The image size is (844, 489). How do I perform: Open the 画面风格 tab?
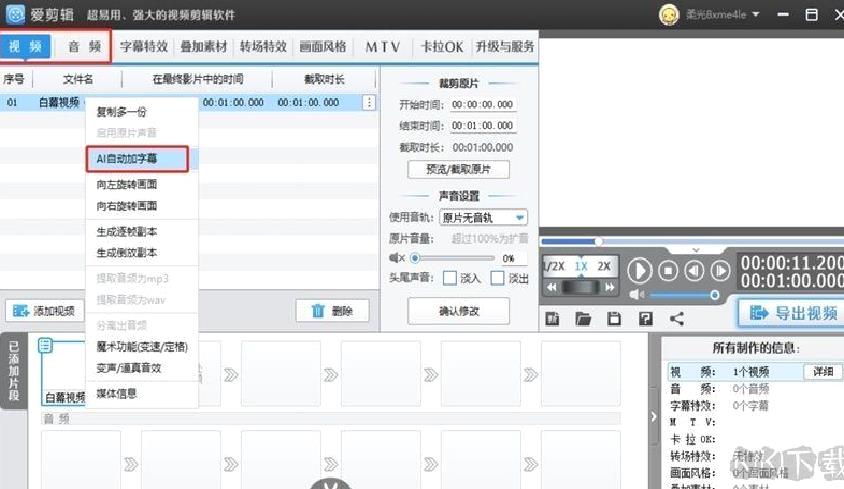pos(322,47)
